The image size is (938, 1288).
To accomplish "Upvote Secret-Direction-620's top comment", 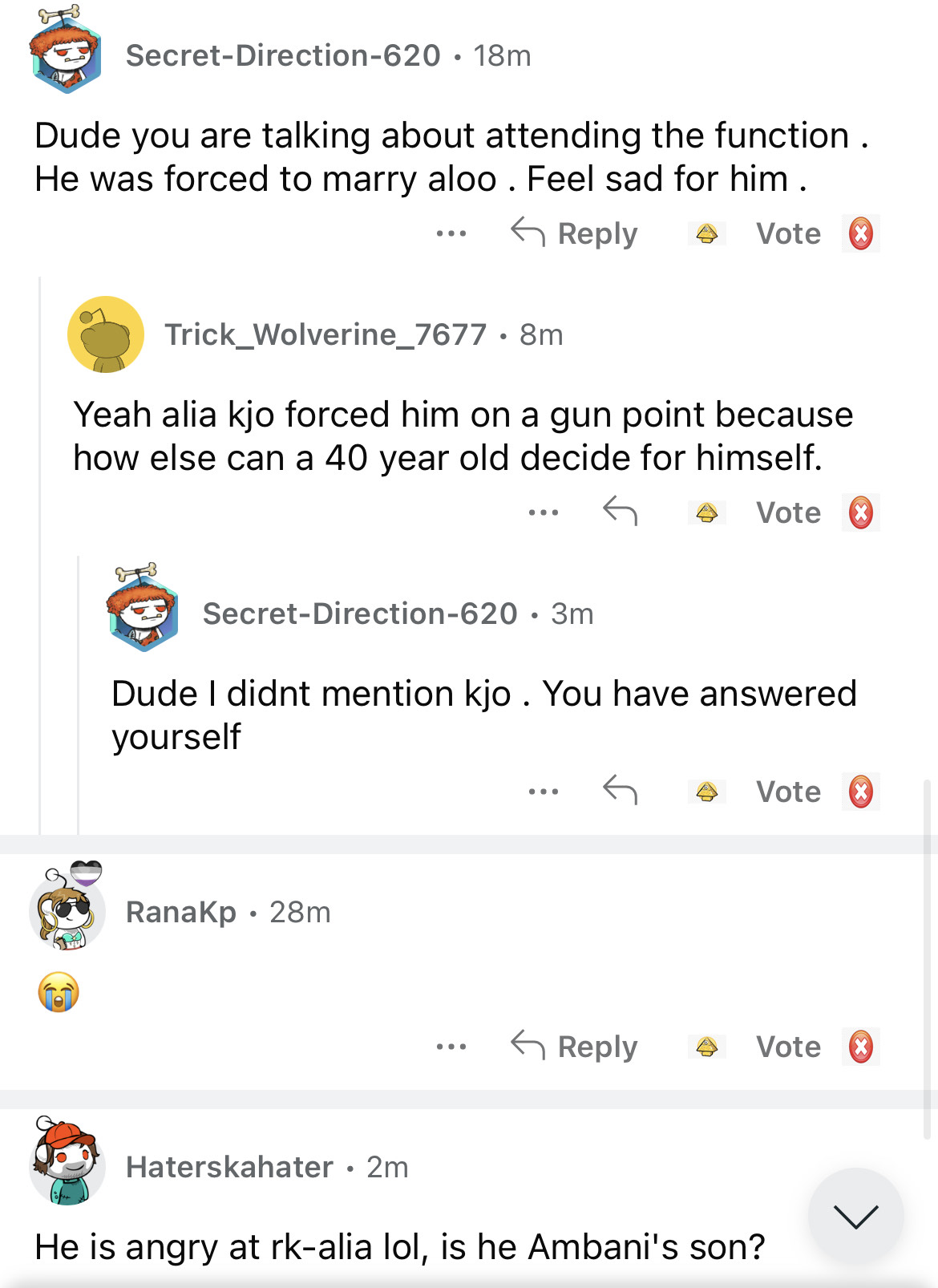I will [706, 233].
